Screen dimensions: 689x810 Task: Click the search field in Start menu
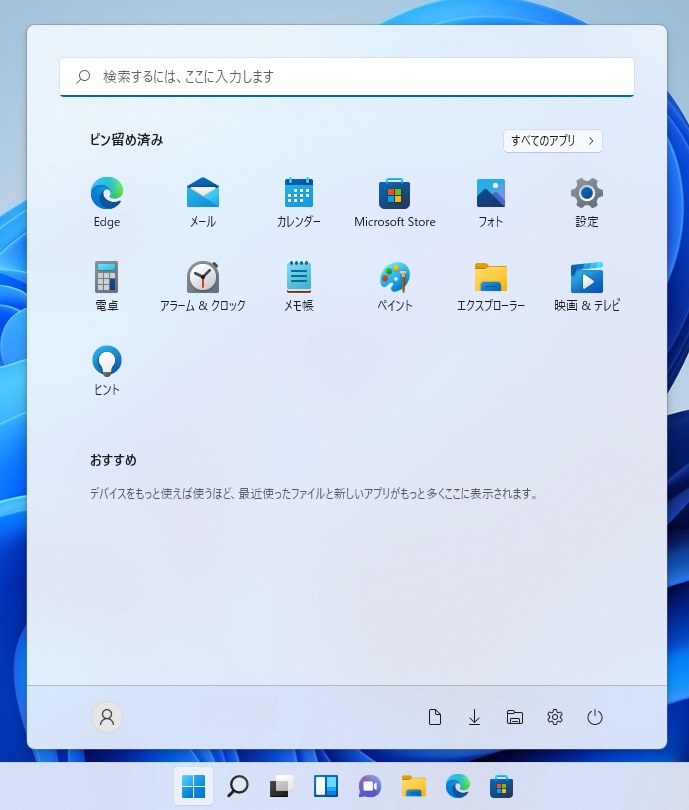point(347,76)
